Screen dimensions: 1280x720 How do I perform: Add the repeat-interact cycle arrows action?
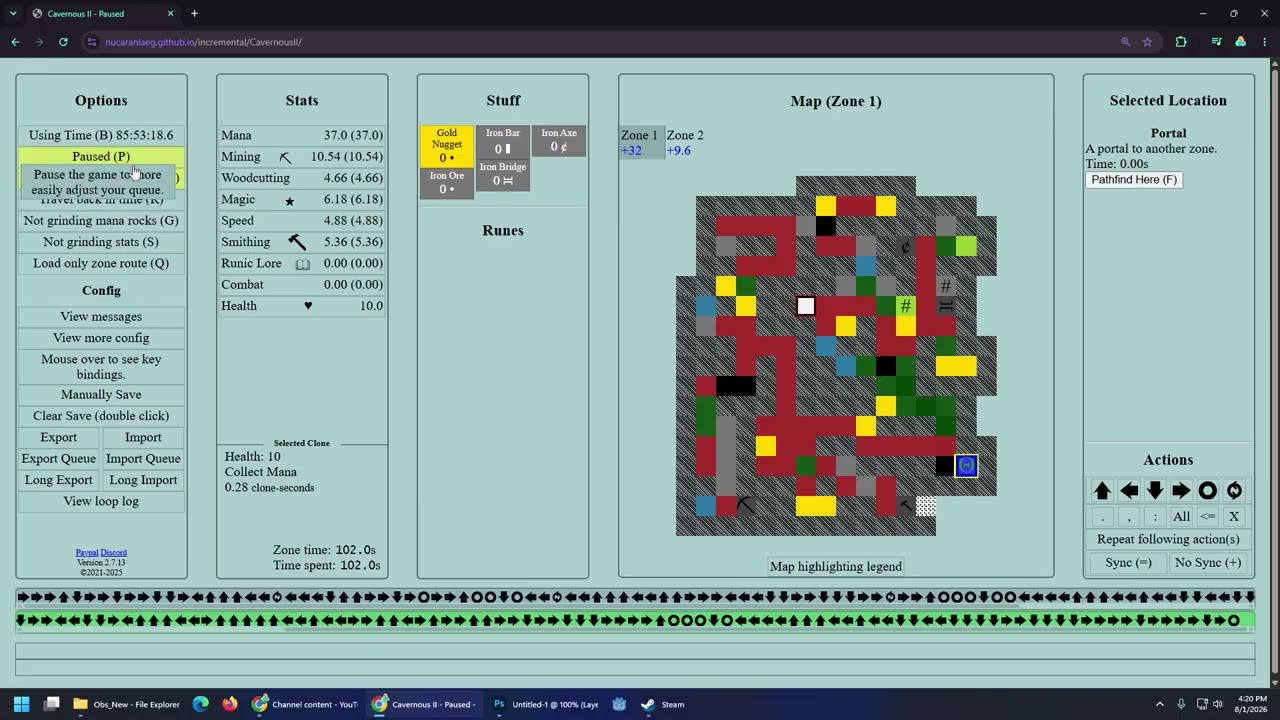pyautogui.click(x=1234, y=491)
